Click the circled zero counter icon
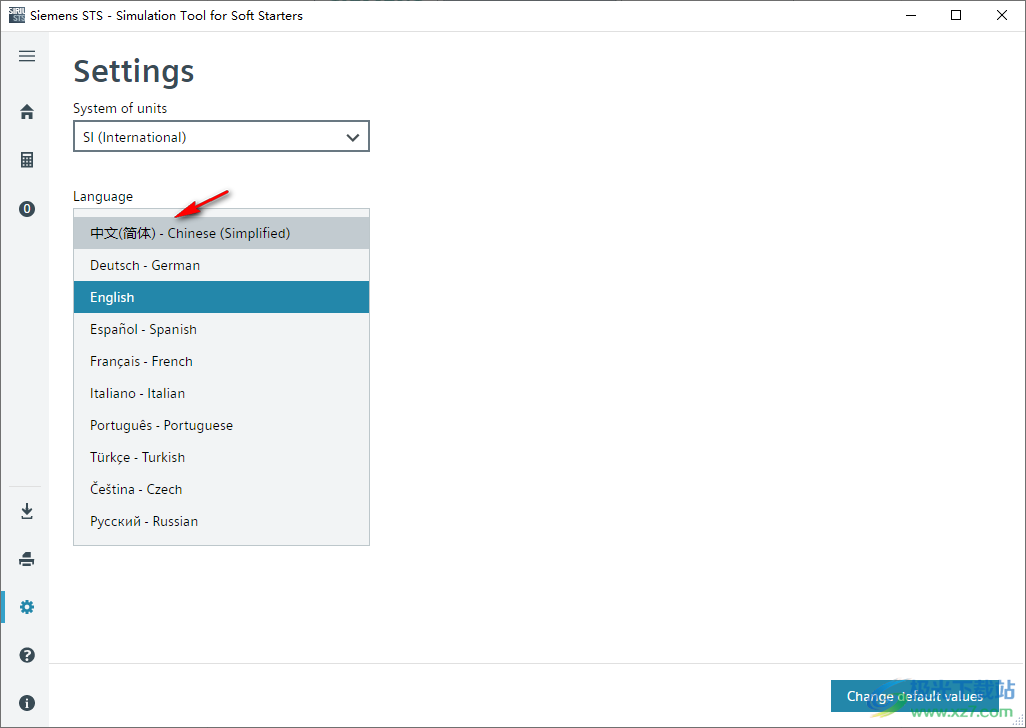 [x=27, y=209]
